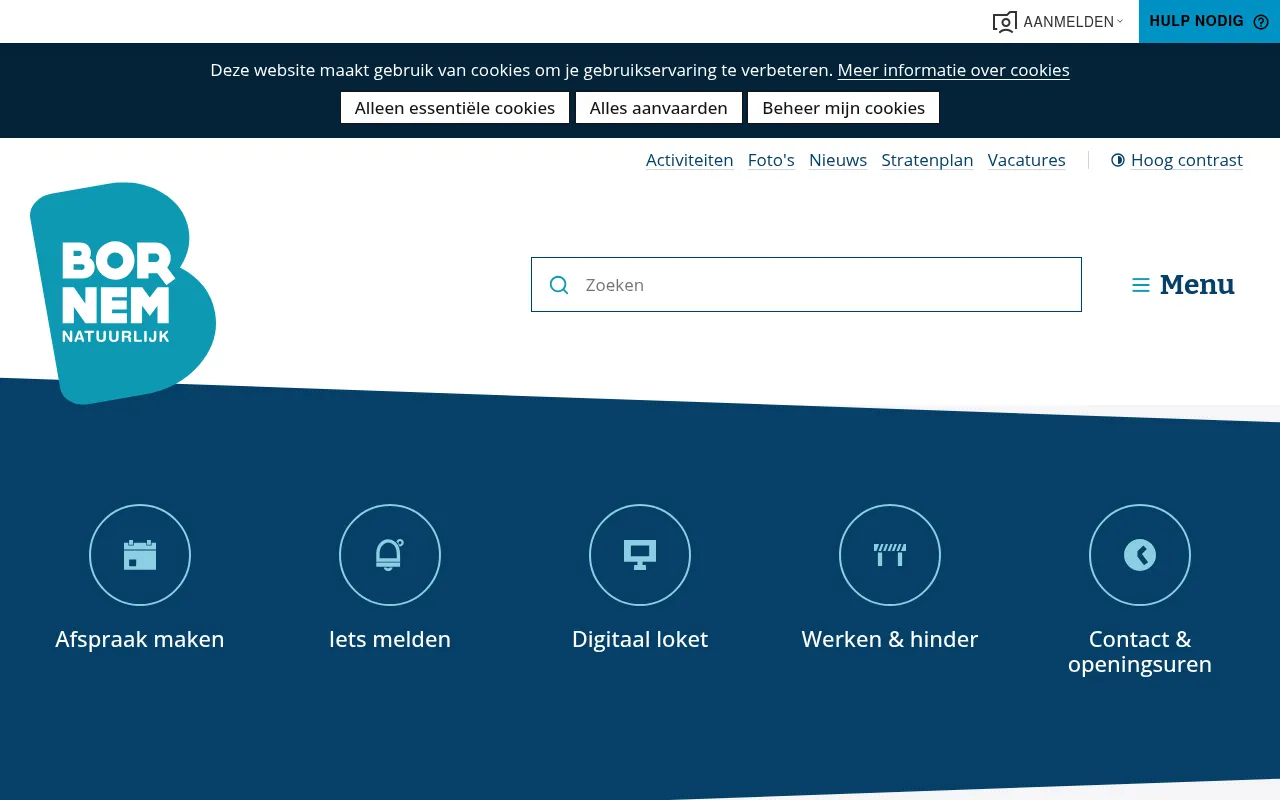Click the Afspraak maken calendar icon
The height and width of the screenshot is (800, 1280).
(140, 555)
